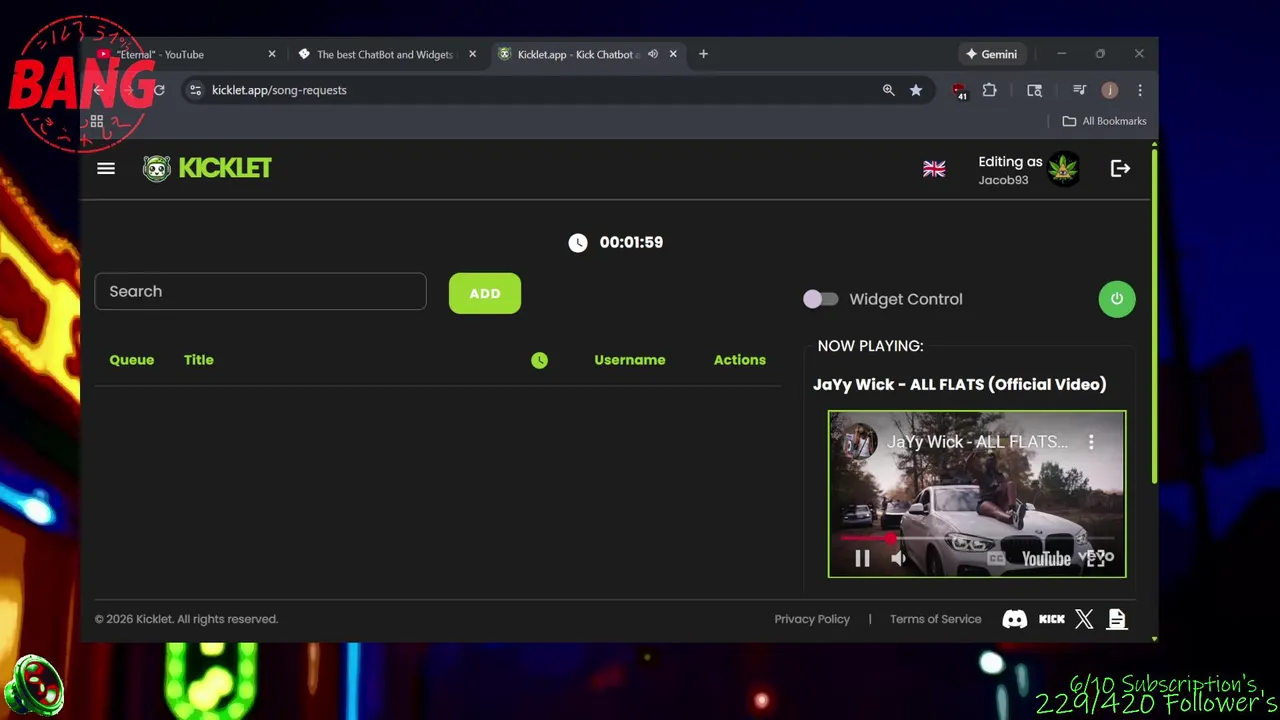The height and width of the screenshot is (720, 1280).
Task: Click the ALL FLATS video thumbnail
Action: 977,494
